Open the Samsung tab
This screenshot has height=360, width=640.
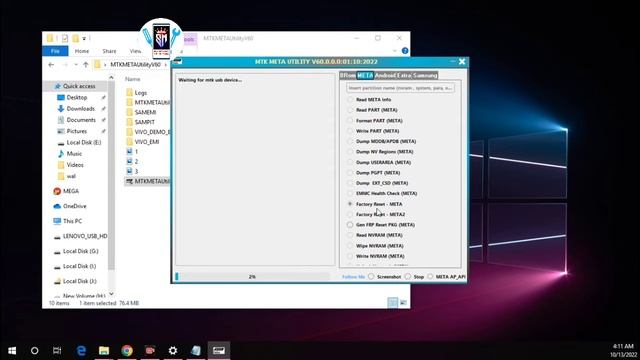click(424, 76)
